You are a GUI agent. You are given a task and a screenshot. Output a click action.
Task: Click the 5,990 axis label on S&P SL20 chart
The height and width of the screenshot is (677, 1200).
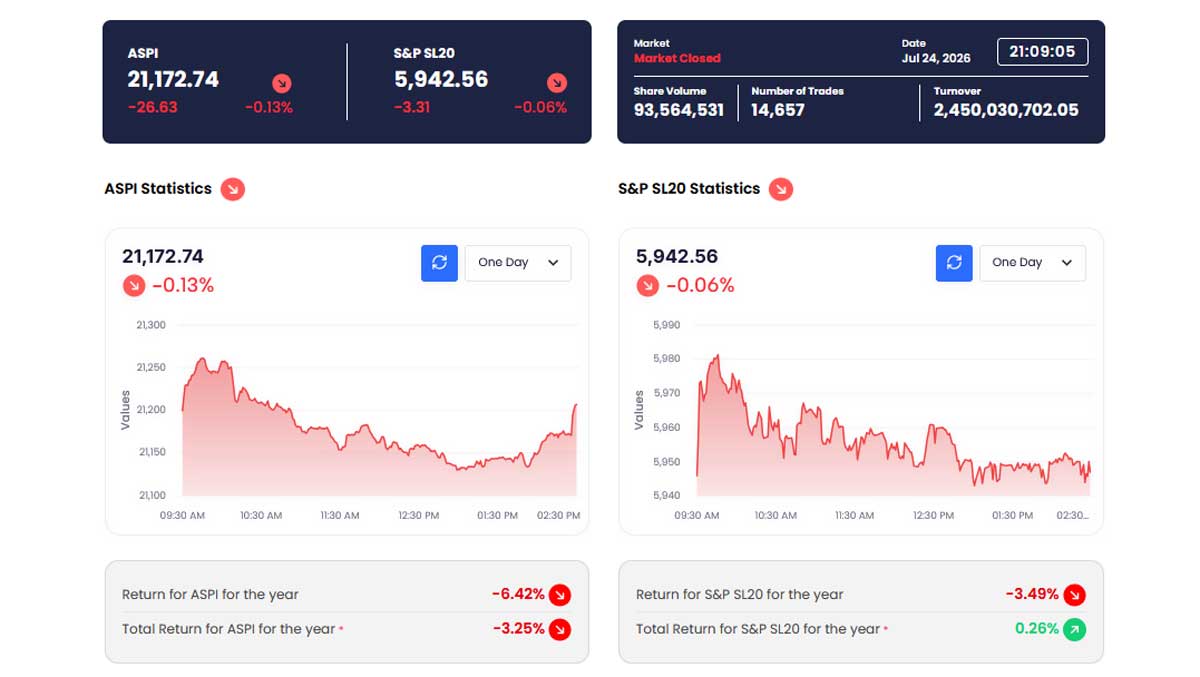666,325
